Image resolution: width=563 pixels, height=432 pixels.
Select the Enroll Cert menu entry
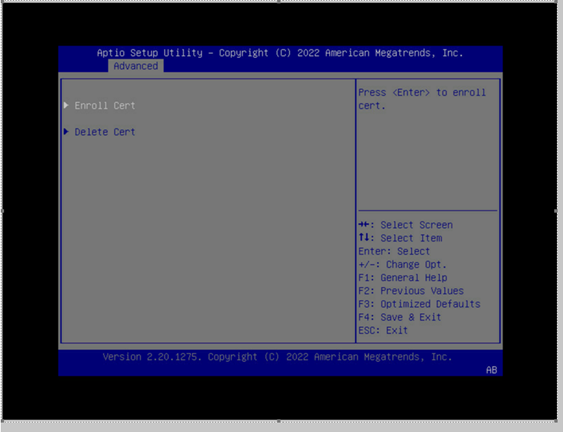(x=105, y=106)
